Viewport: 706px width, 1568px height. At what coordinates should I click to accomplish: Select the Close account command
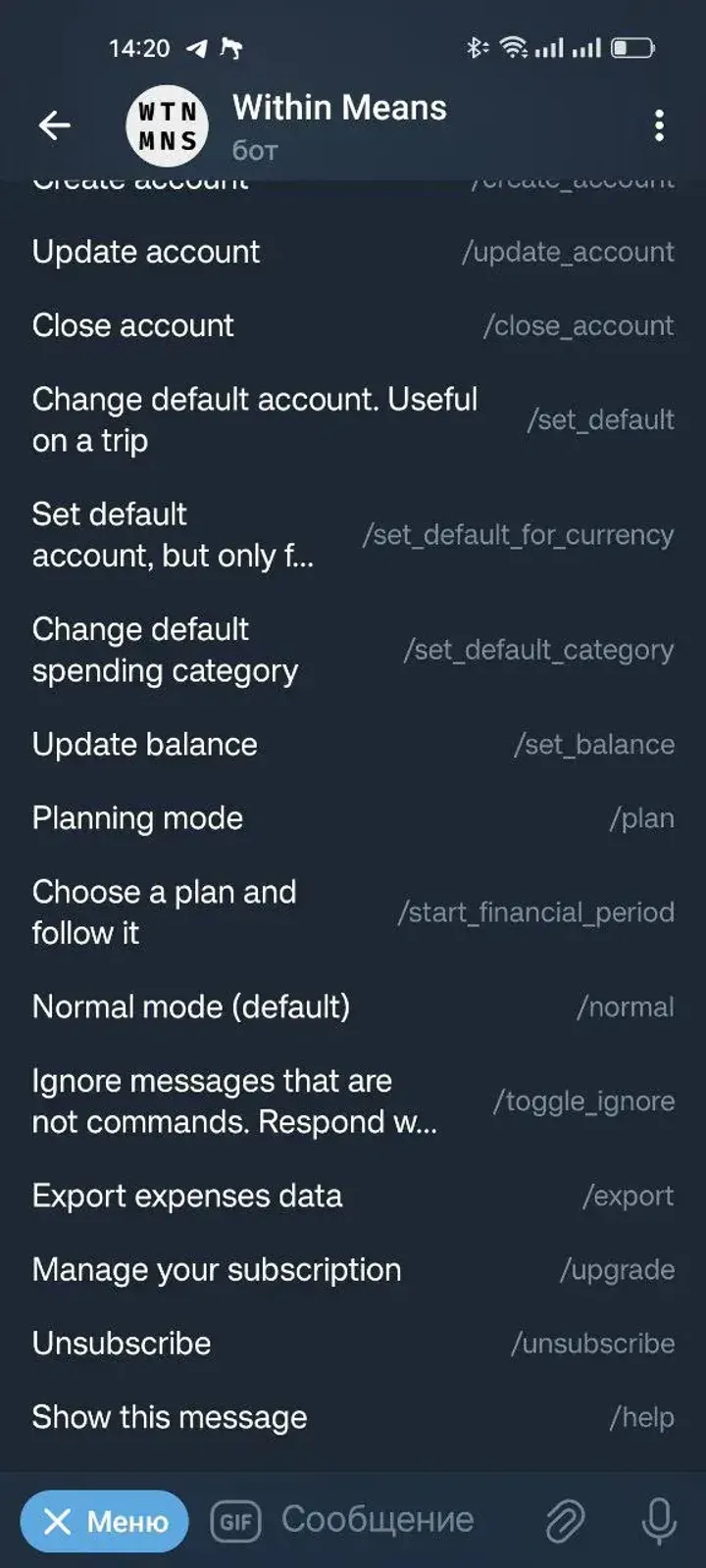point(353,325)
